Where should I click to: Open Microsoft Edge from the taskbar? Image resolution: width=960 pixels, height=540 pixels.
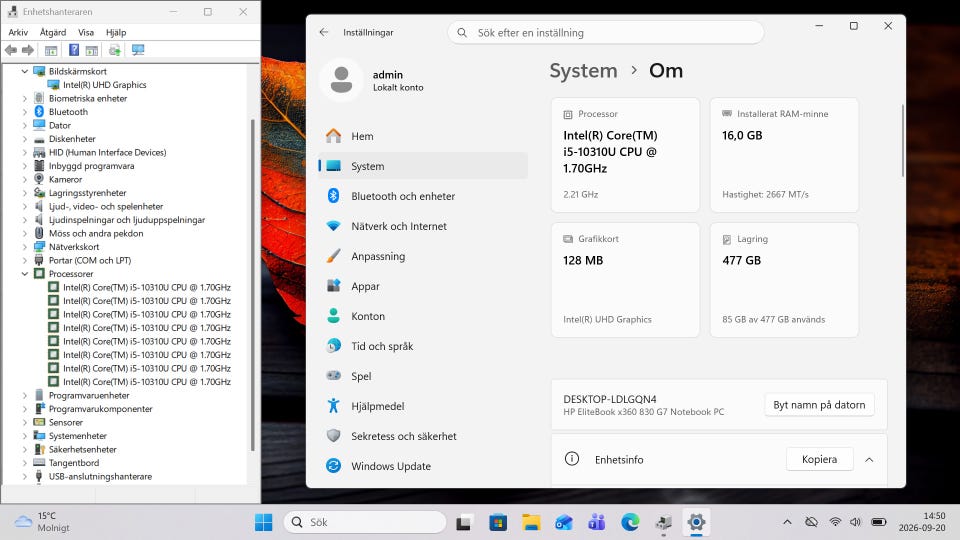coord(630,522)
